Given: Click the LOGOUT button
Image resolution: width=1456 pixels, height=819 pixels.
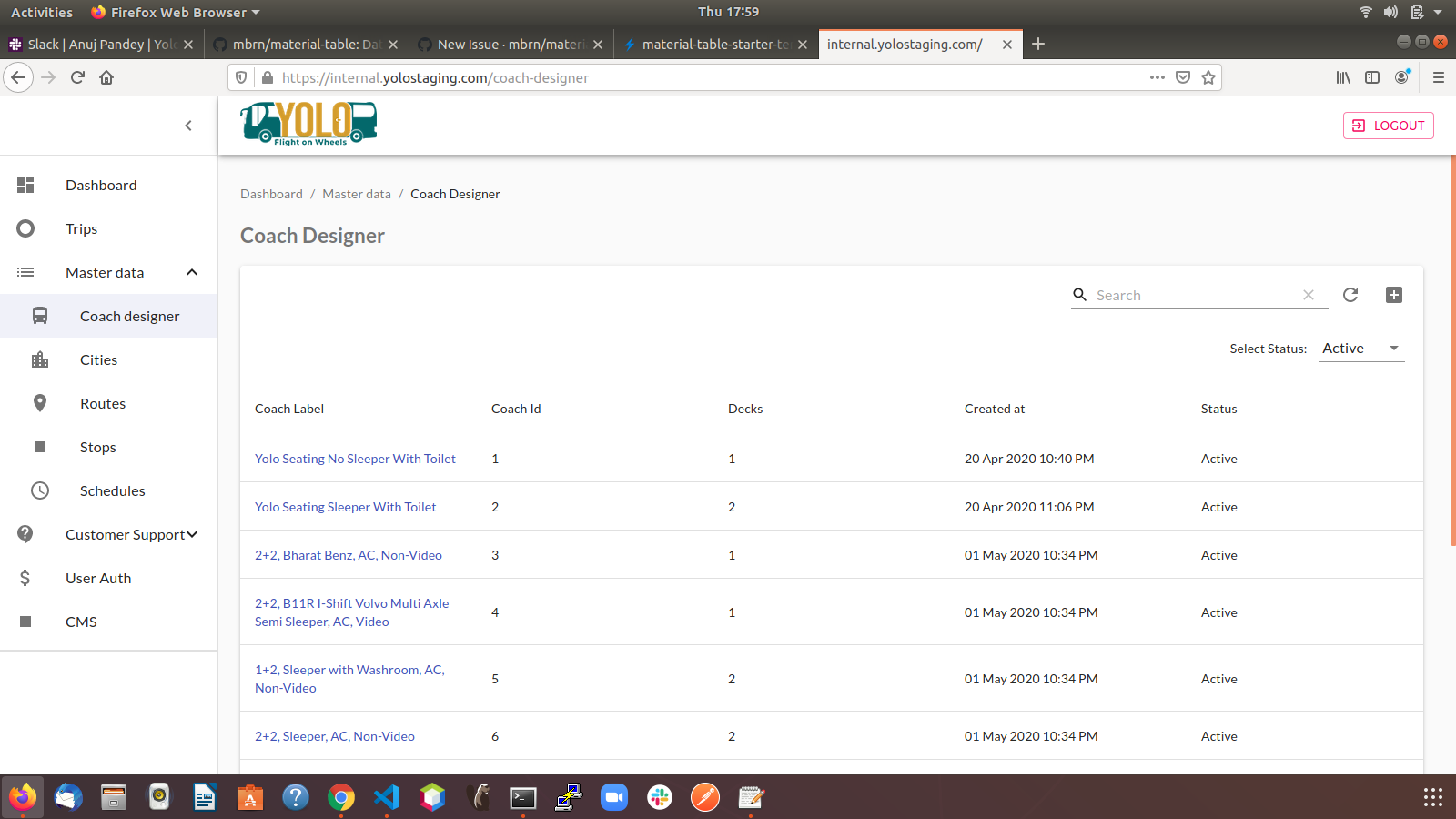Looking at the screenshot, I should 1388,126.
